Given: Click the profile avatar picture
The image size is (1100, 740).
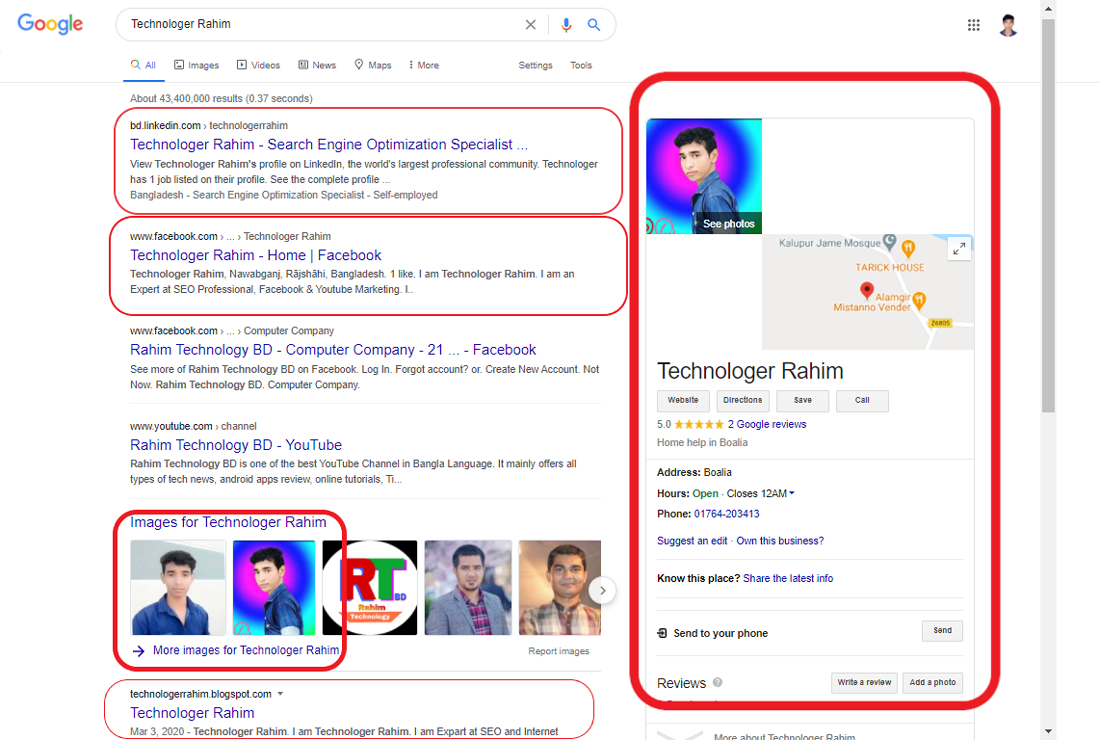Looking at the screenshot, I should point(1008,25).
